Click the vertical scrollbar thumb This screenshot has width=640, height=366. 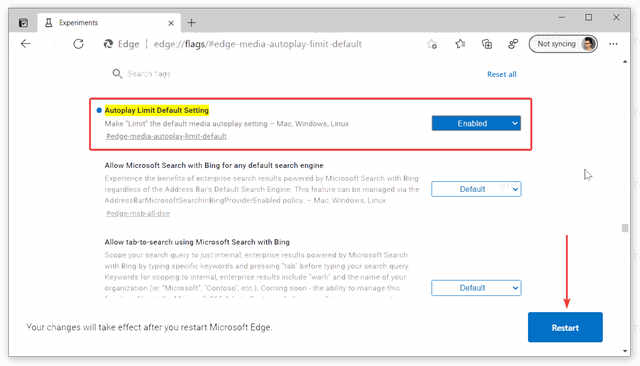click(x=624, y=228)
